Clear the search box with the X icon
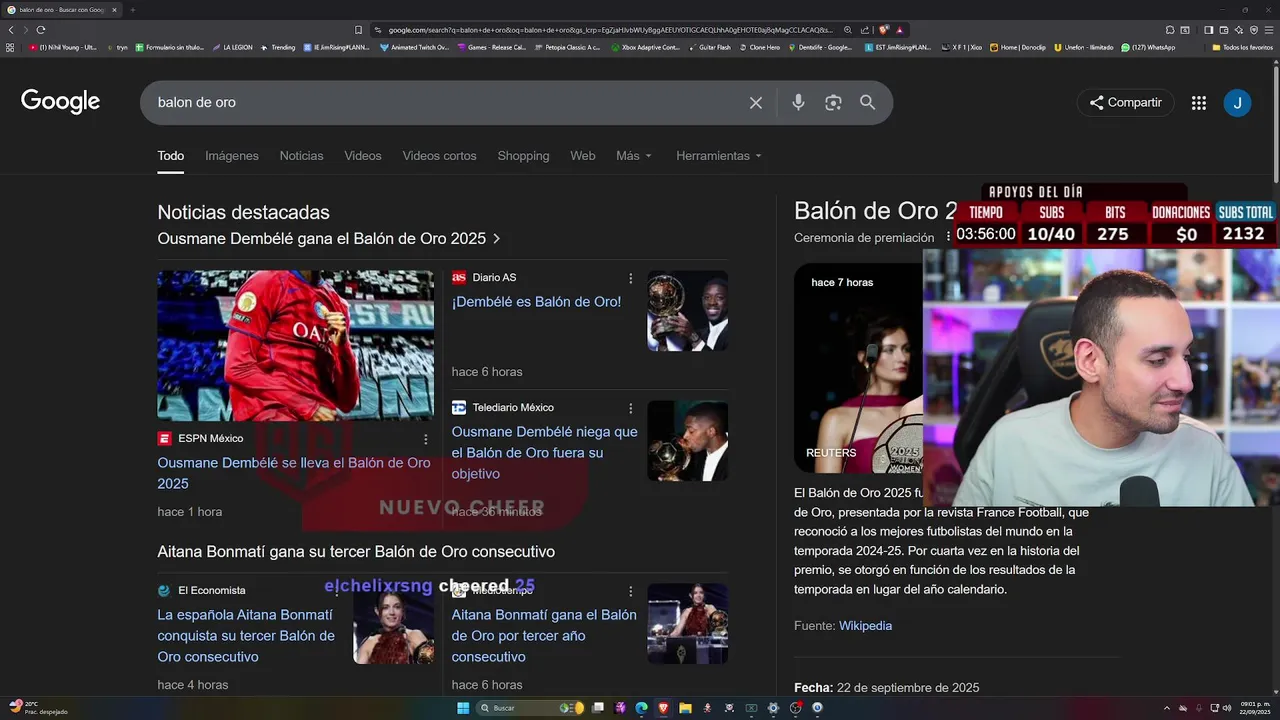 pos(756,103)
